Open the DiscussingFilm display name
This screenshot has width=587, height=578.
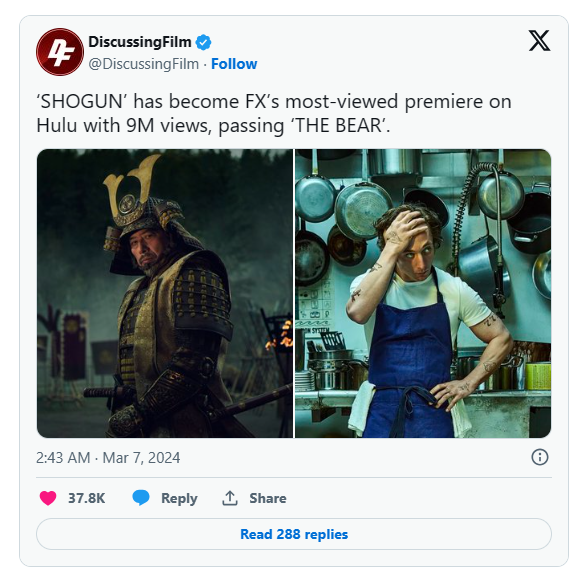point(140,42)
